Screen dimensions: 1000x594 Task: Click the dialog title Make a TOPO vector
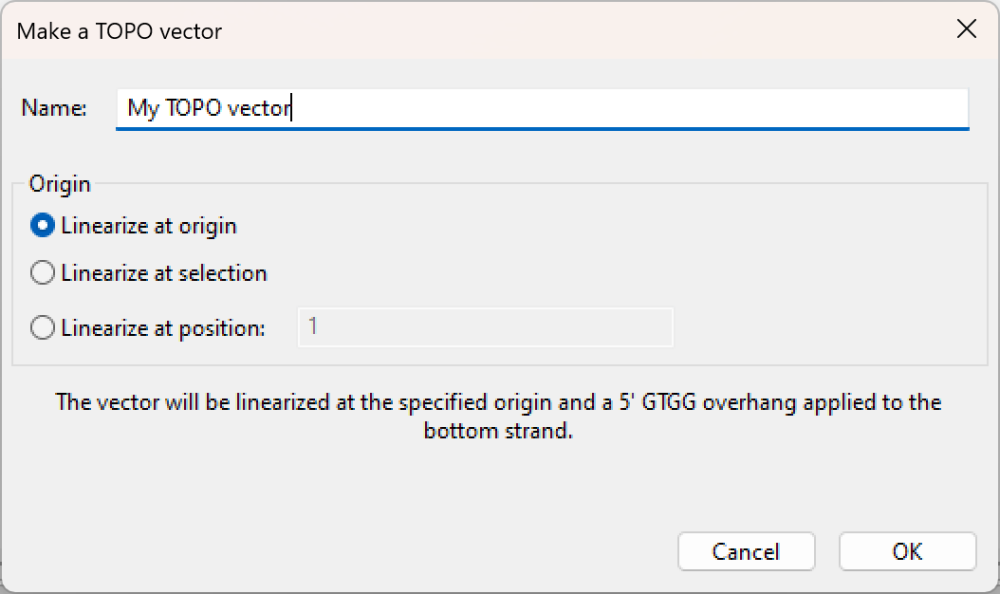click(x=118, y=31)
